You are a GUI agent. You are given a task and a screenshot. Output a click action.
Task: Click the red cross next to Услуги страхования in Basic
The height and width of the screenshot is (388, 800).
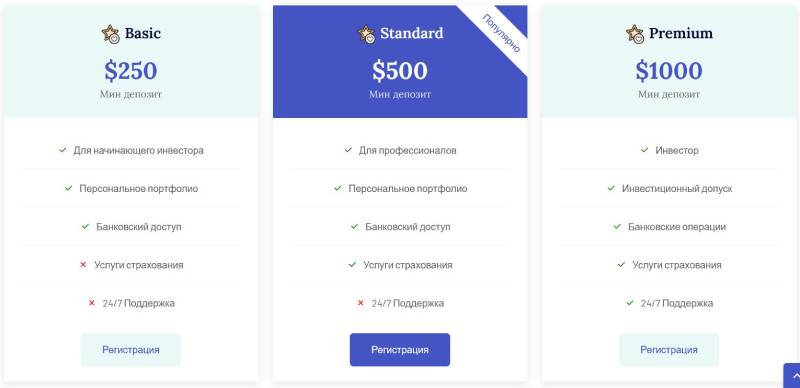[x=83, y=265]
